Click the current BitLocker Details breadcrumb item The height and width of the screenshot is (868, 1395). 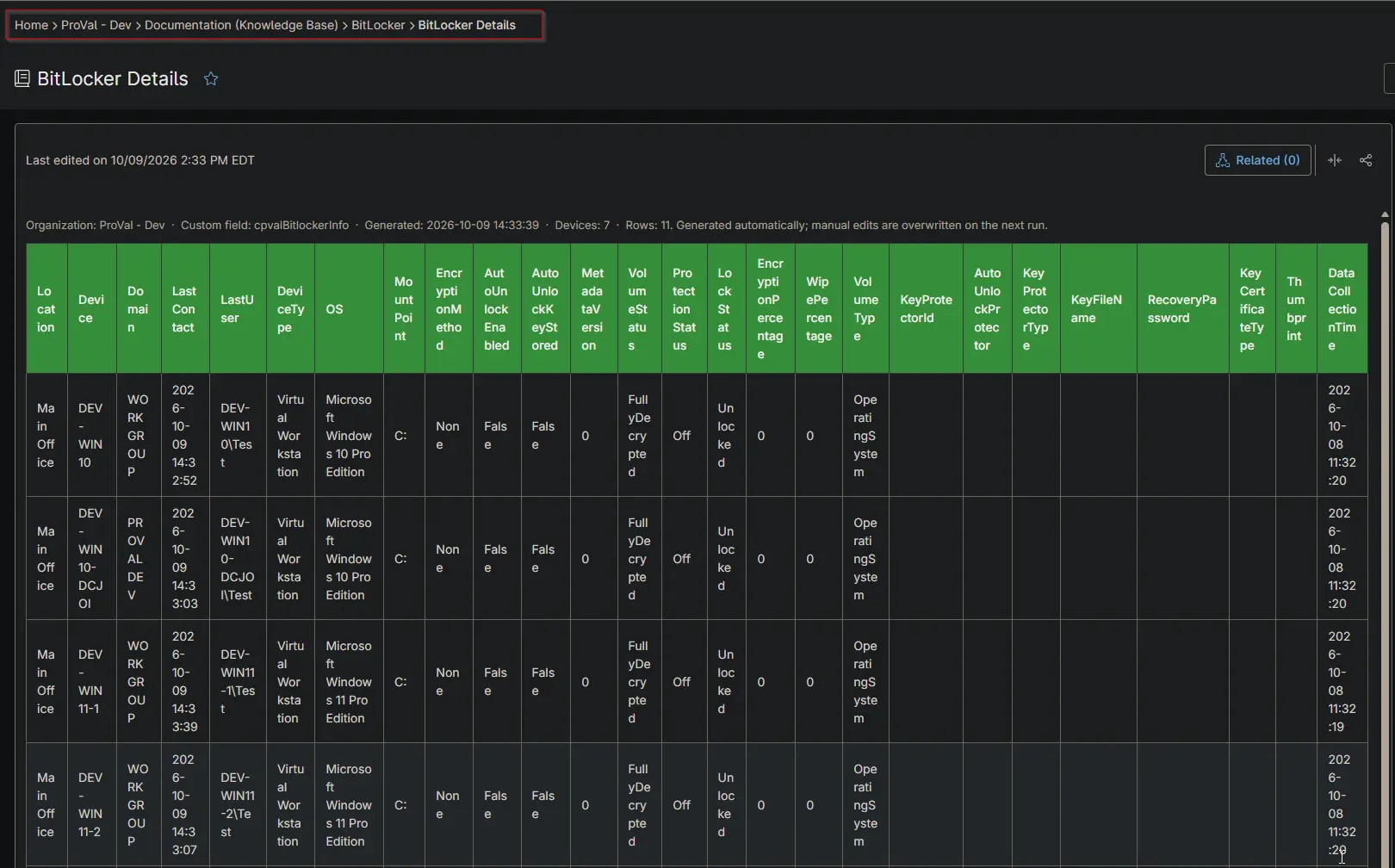467,25
